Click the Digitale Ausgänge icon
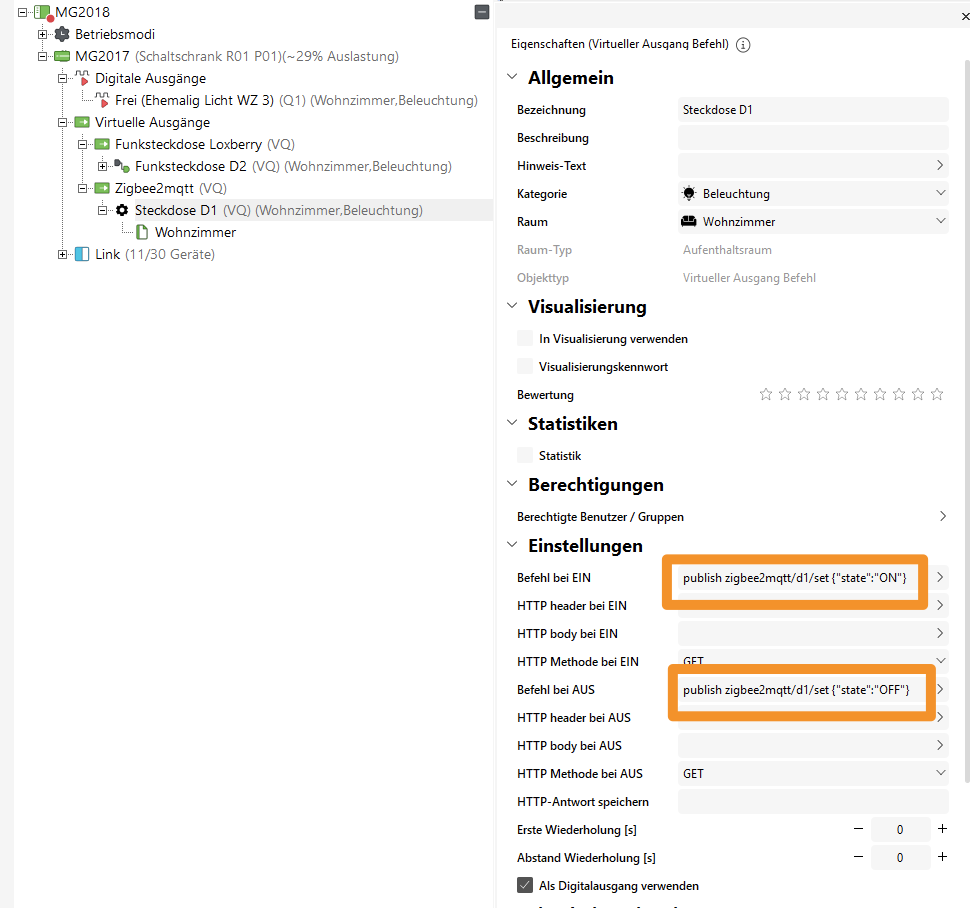The width and height of the screenshot is (970, 908). [82, 78]
